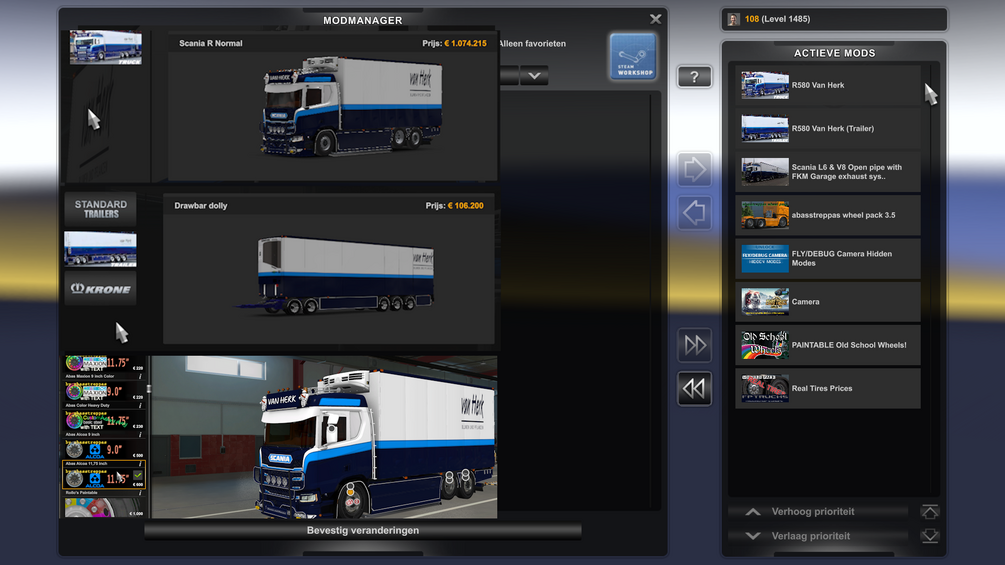Select PAINTABLE Old School Wheels icon
Image resolution: width=1005 pixels, height=565 pixels.
pos(765,345)
